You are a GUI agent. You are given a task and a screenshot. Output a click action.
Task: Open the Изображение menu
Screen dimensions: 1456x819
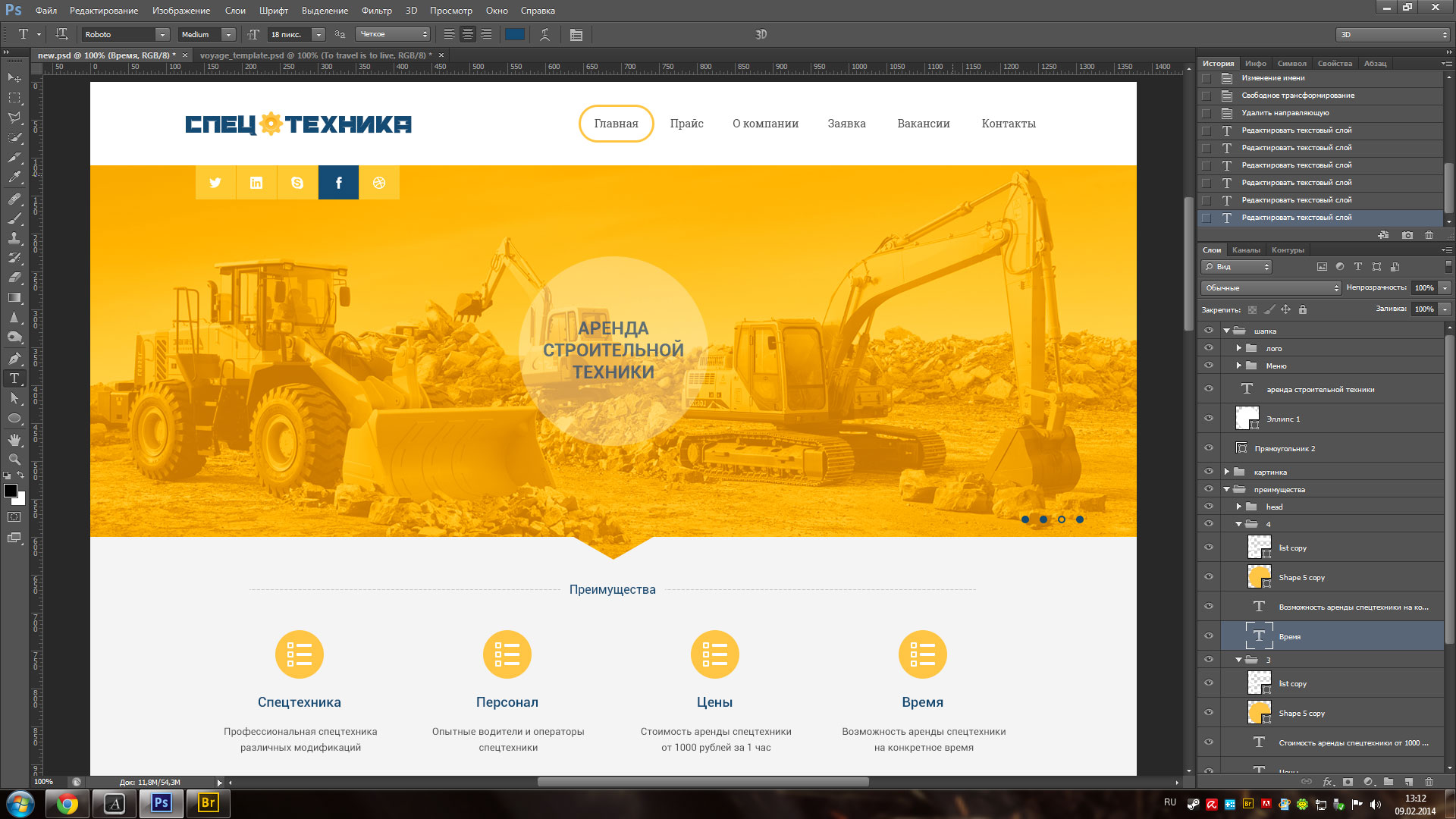pos(181,11)
